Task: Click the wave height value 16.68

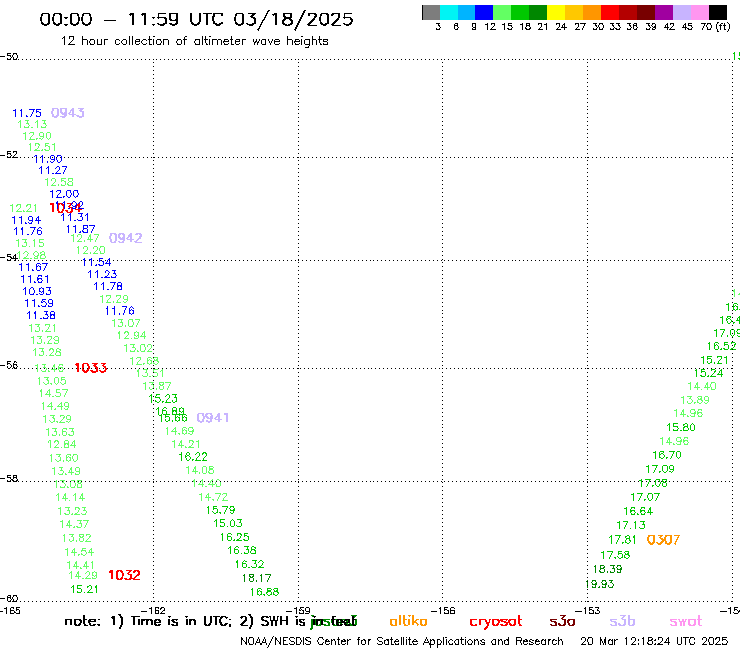Action: coord(264,592)
